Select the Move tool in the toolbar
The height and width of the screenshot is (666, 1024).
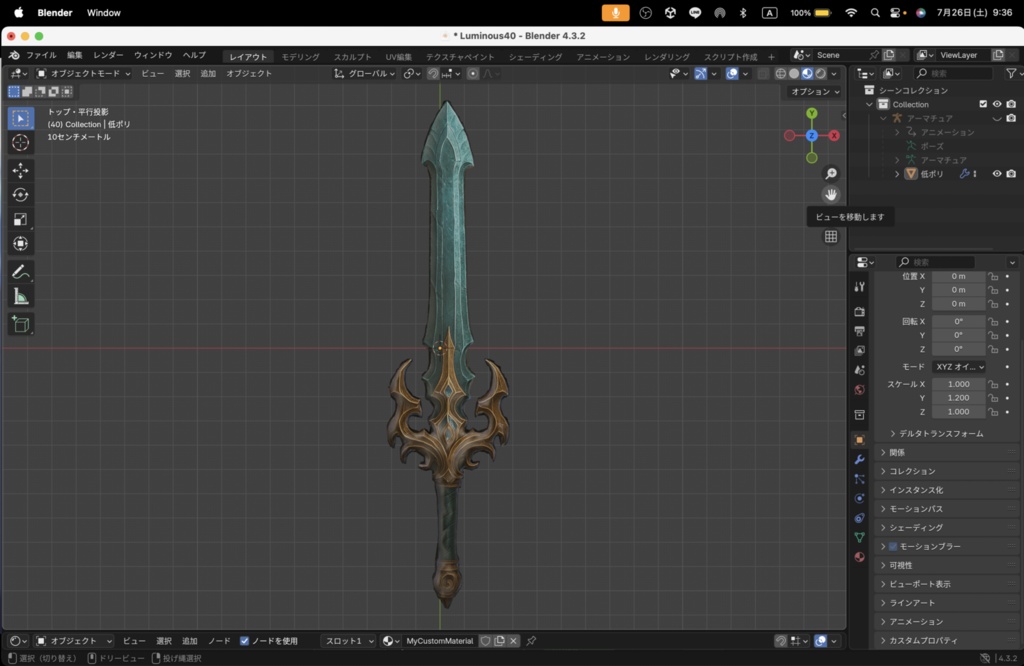click(x=20, y=170)
